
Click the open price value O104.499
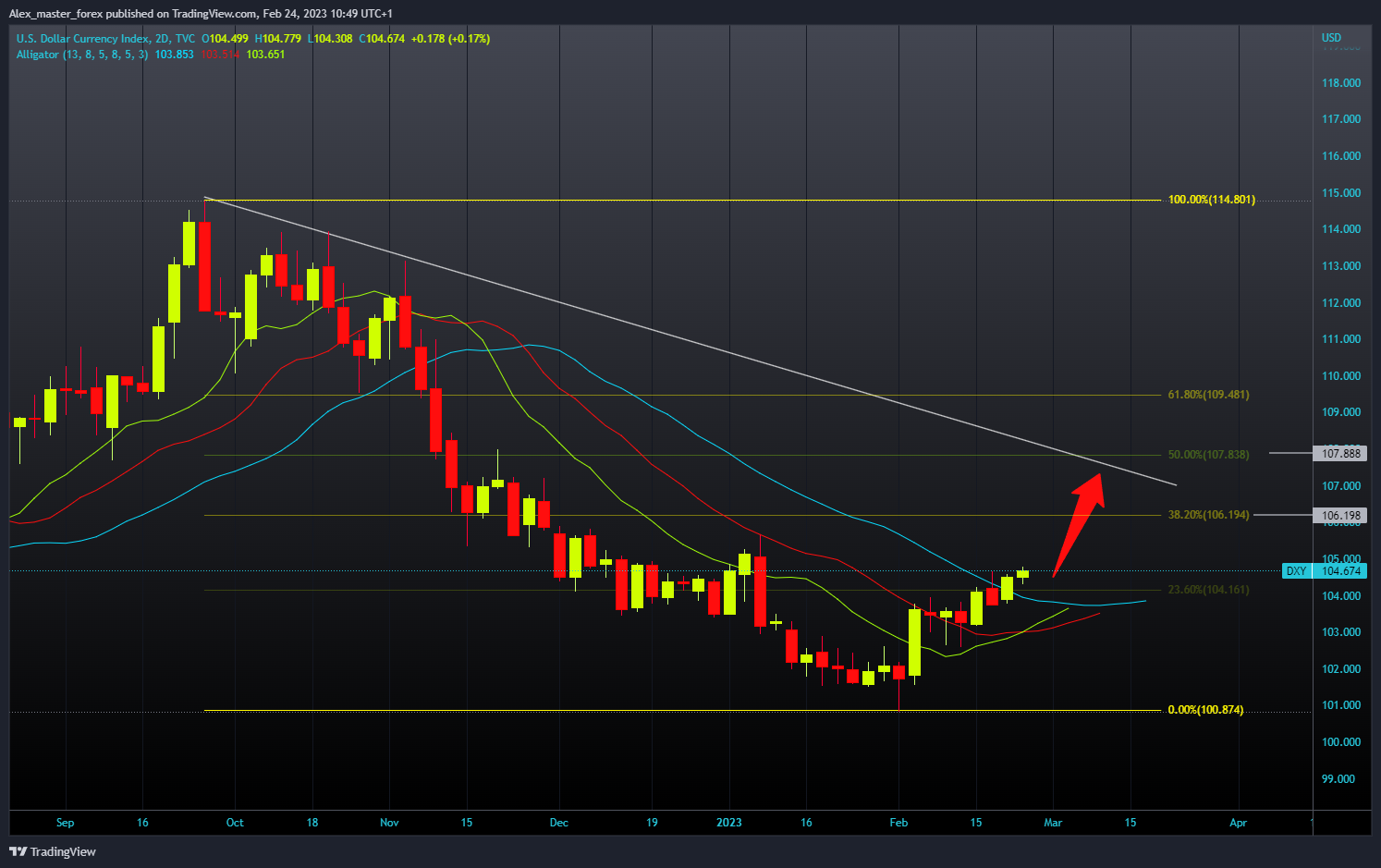coord(226,39)
